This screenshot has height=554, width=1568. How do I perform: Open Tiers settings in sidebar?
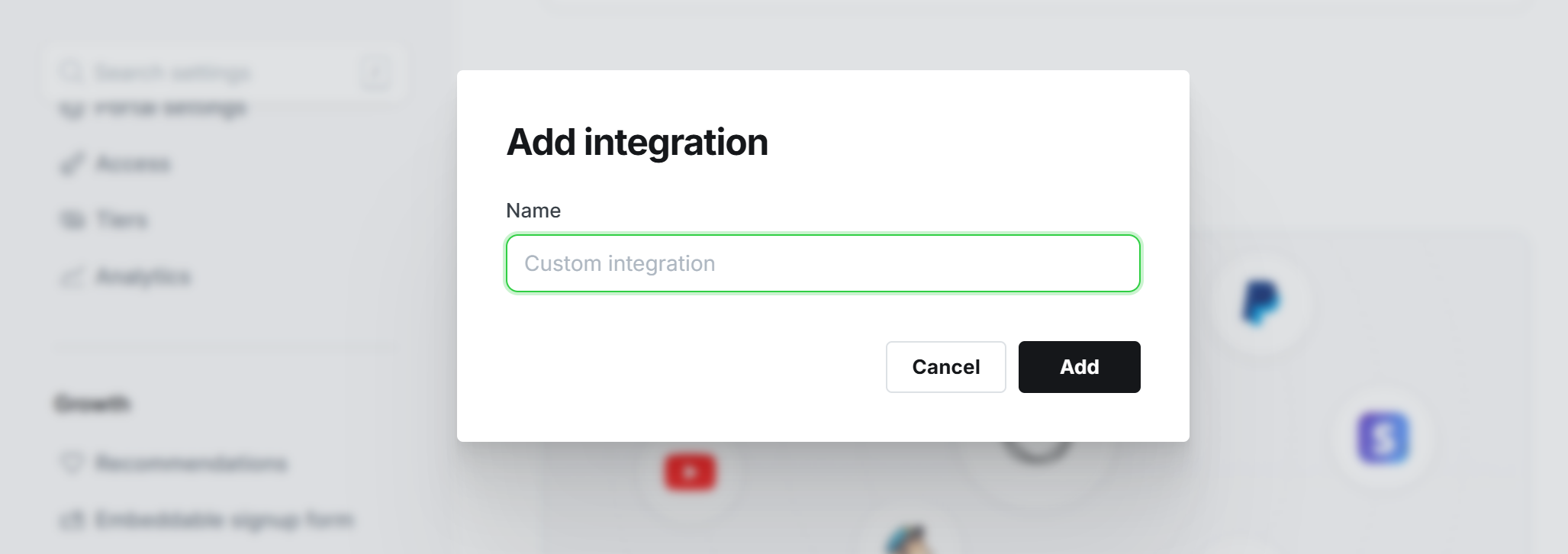click(124, 220)
